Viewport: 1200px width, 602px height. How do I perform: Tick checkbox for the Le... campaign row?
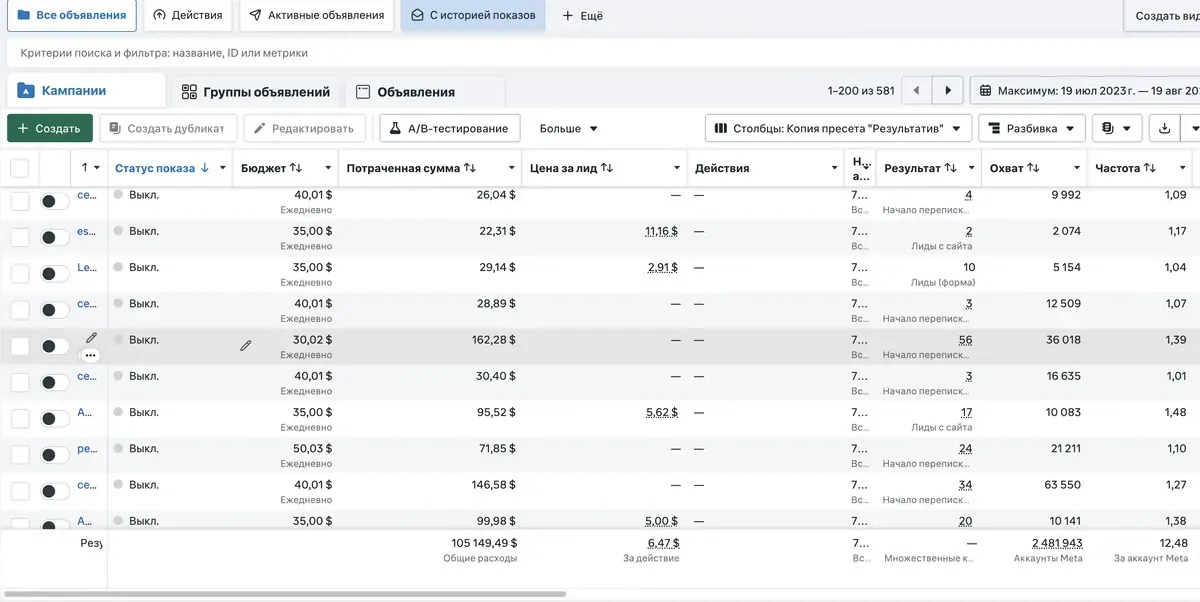point(20,273)
